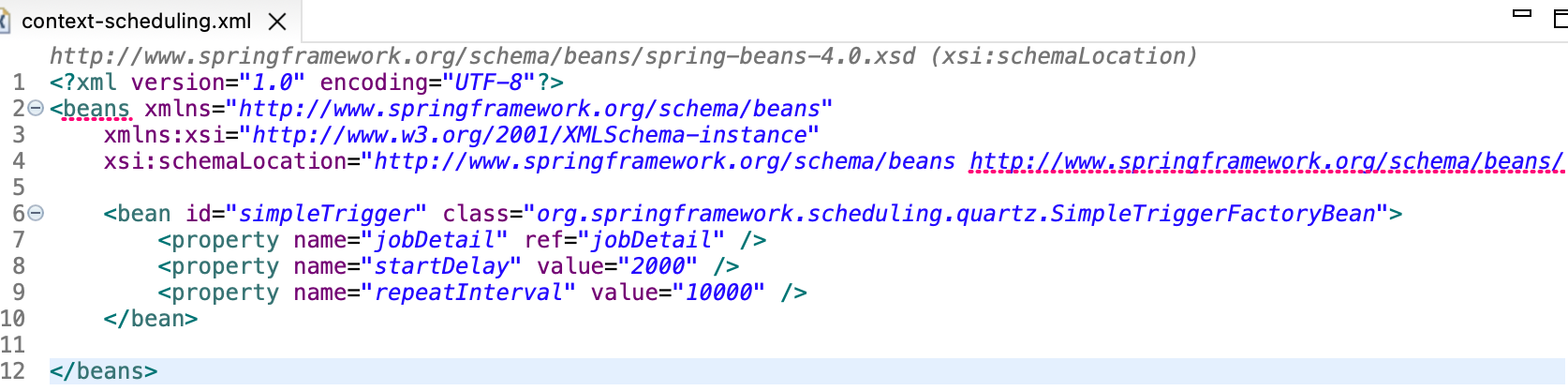Place cursor on the startDelay value "2000"
The width and height of the screenshot is (1568, 391).
[x=658, y=266]
